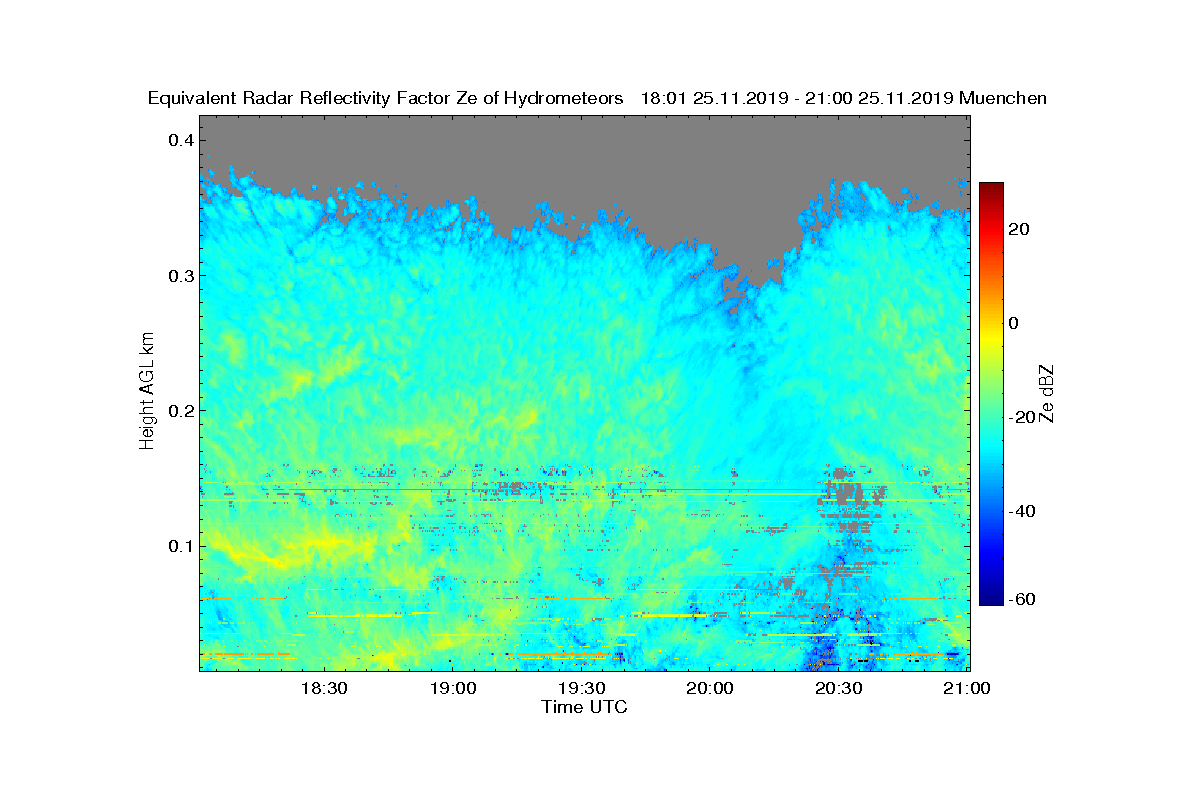Click the date range "18:01 25.11.2019 - 21:00 25.11.2019"
1200x800 pixels.
pos(797,98)
